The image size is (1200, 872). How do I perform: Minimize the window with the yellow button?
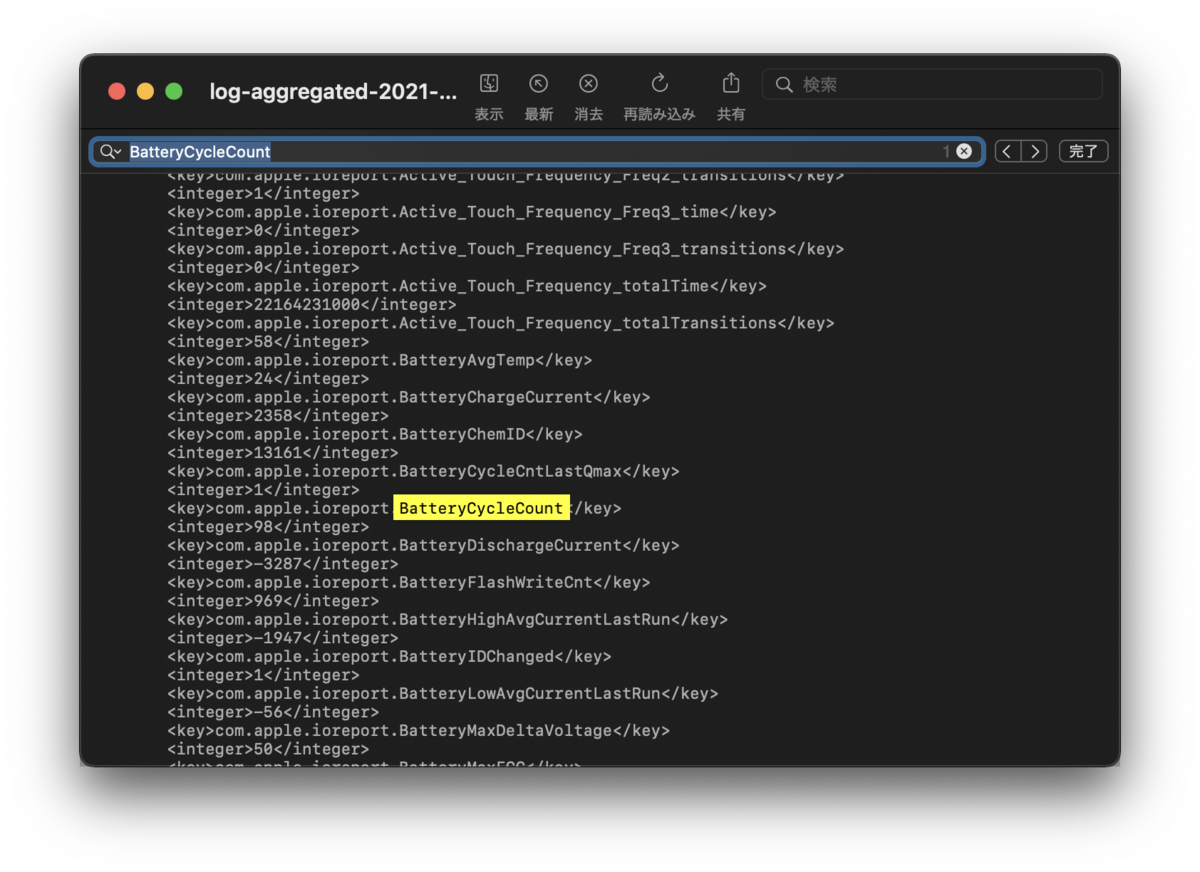145,92
